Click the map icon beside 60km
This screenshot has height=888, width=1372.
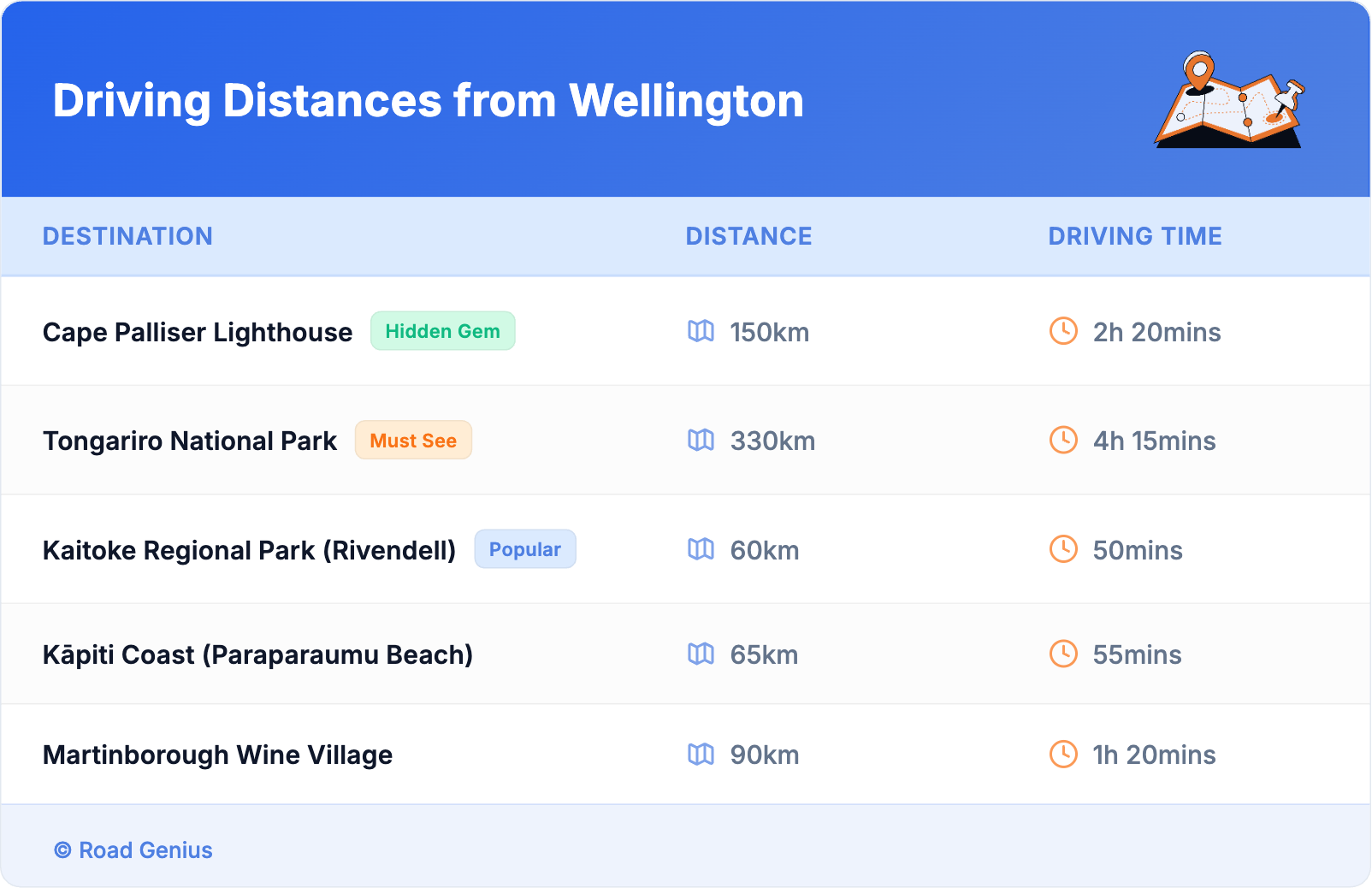click(701, 549)
